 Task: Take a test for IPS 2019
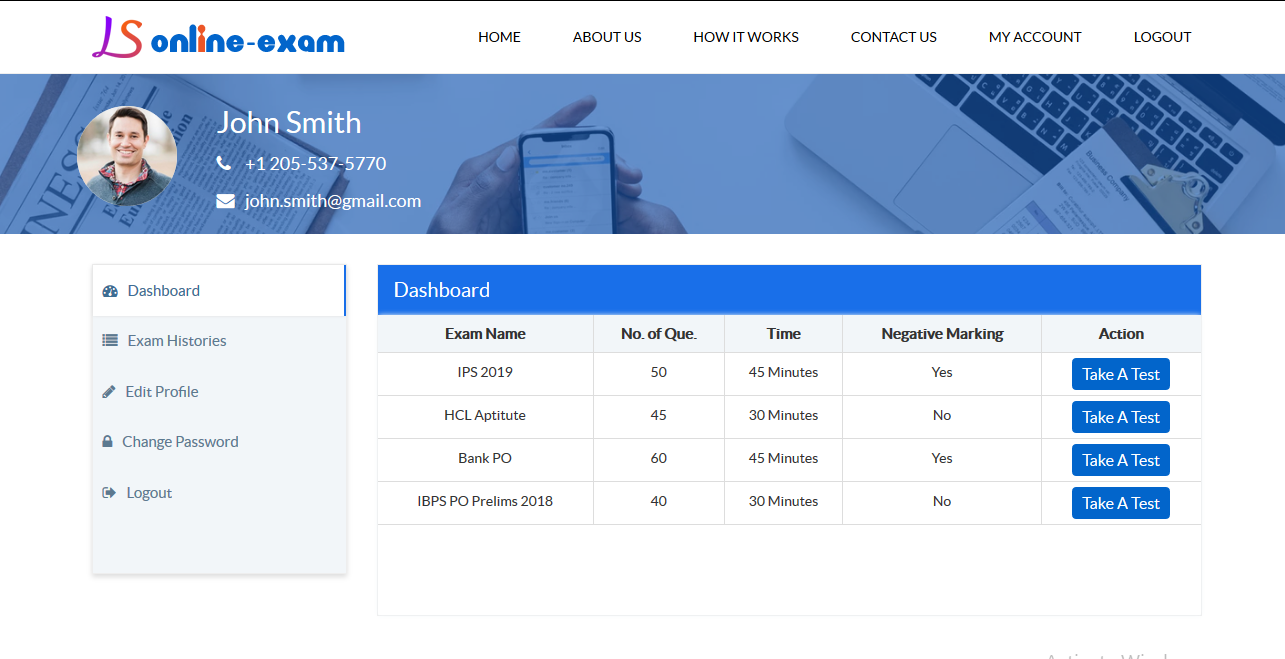click(1121, 374)
